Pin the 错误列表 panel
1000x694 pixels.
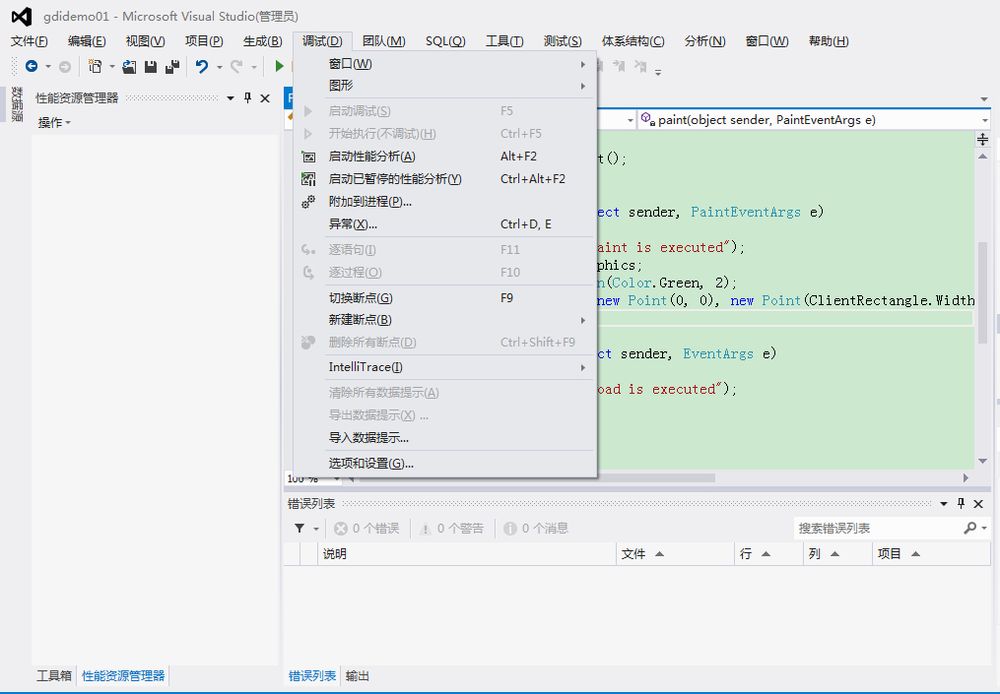(961, 503)
